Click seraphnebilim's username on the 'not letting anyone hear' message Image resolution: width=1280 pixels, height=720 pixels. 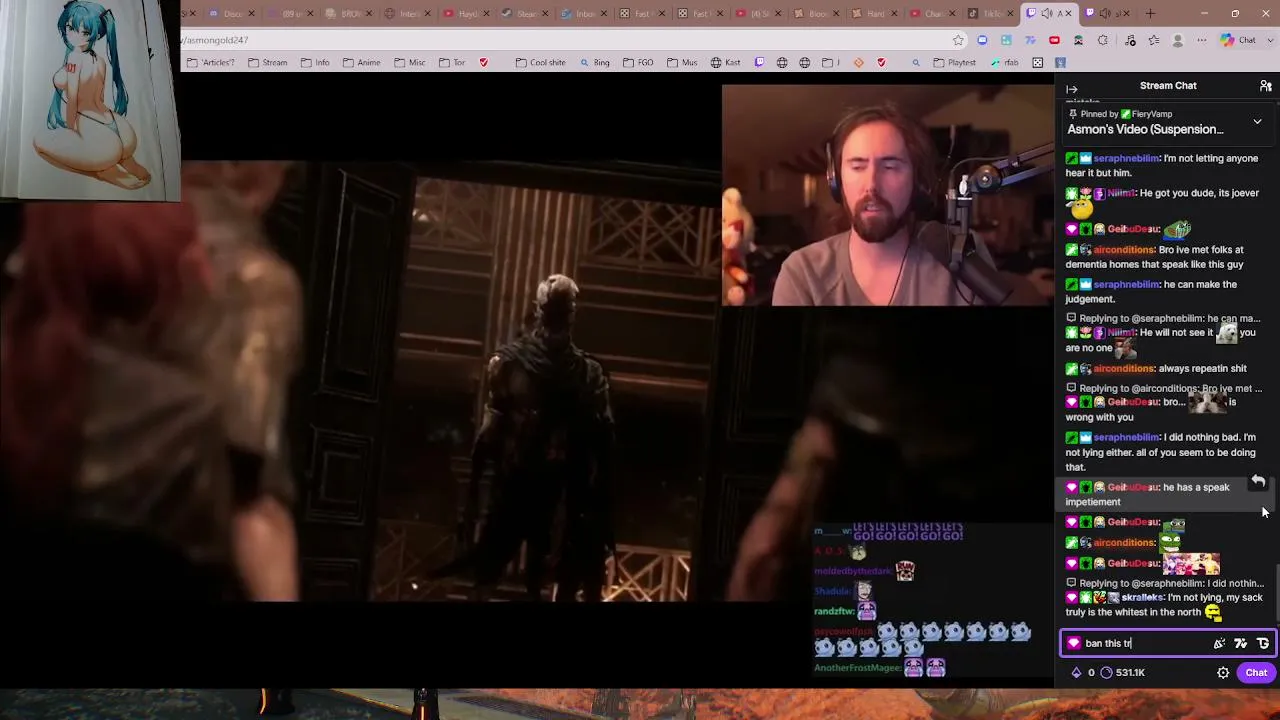point(1127,158)
